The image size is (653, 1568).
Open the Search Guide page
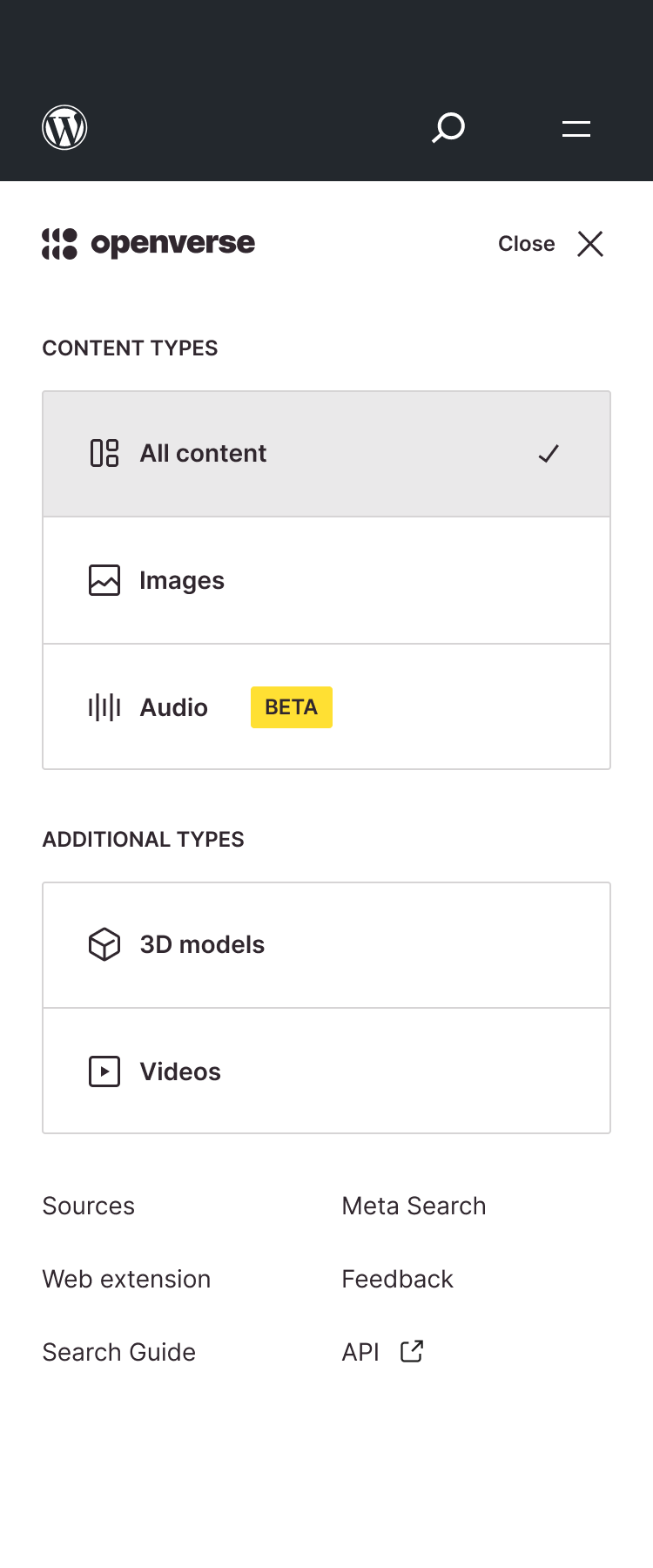click(118, 1352)
